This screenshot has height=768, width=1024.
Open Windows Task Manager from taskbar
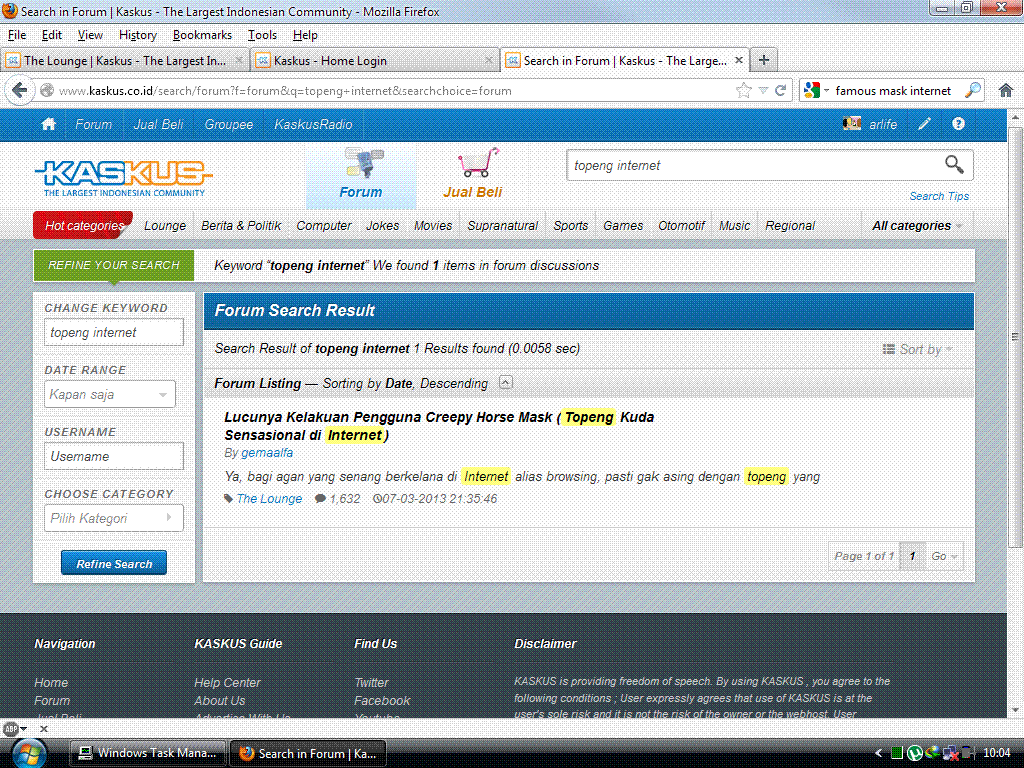pyautogui.click(x=148, y=753)
